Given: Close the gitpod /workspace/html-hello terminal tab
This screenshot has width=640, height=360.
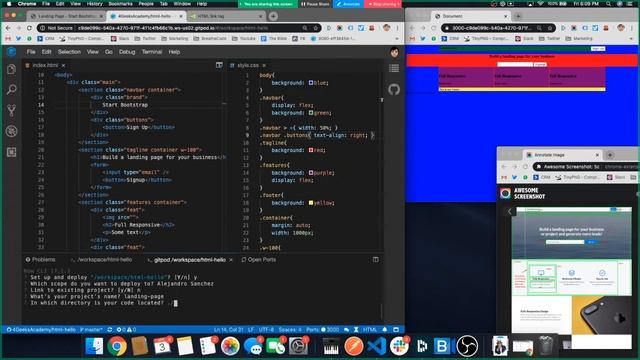Looking at the screenshot, I should (x=231, y=260).
